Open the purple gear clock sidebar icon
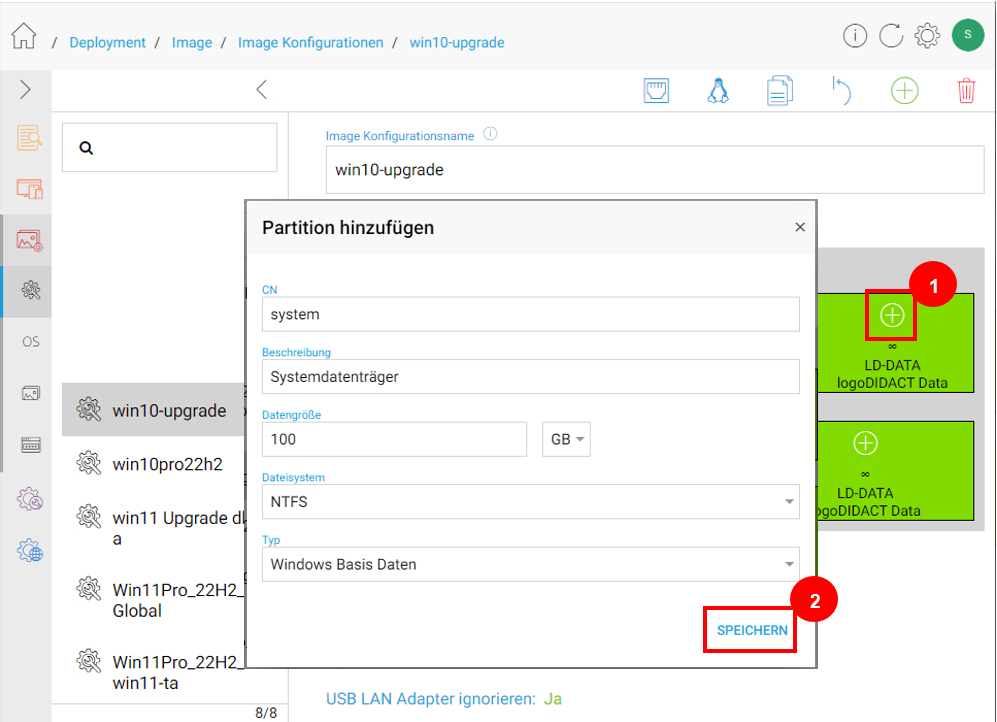Screen dimensions: 997x722 [30, 499]
